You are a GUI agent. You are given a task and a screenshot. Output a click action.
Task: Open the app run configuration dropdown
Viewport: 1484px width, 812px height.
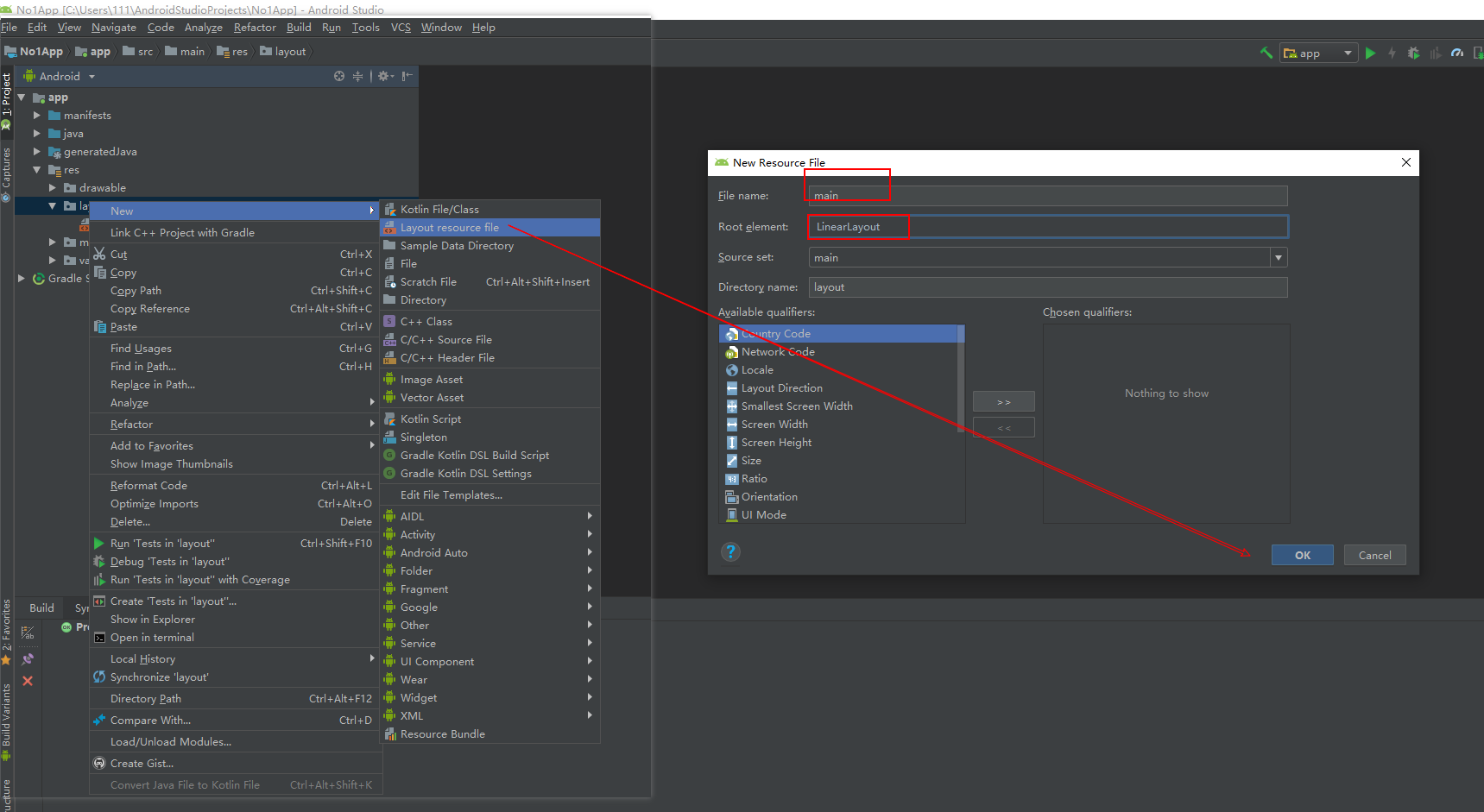tap(1318, 53)
